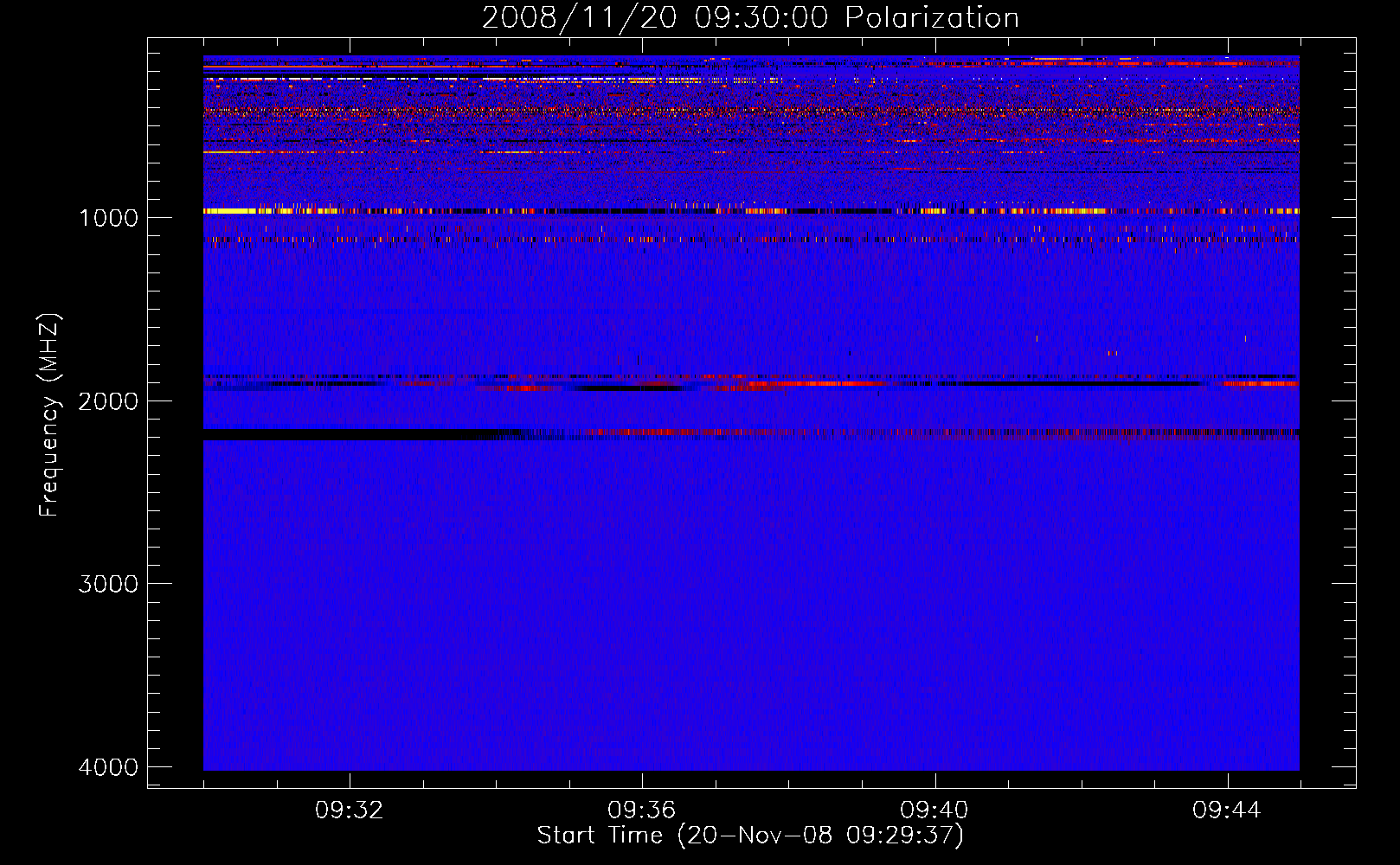Click the 09:36 time tick label

[642, 811]
